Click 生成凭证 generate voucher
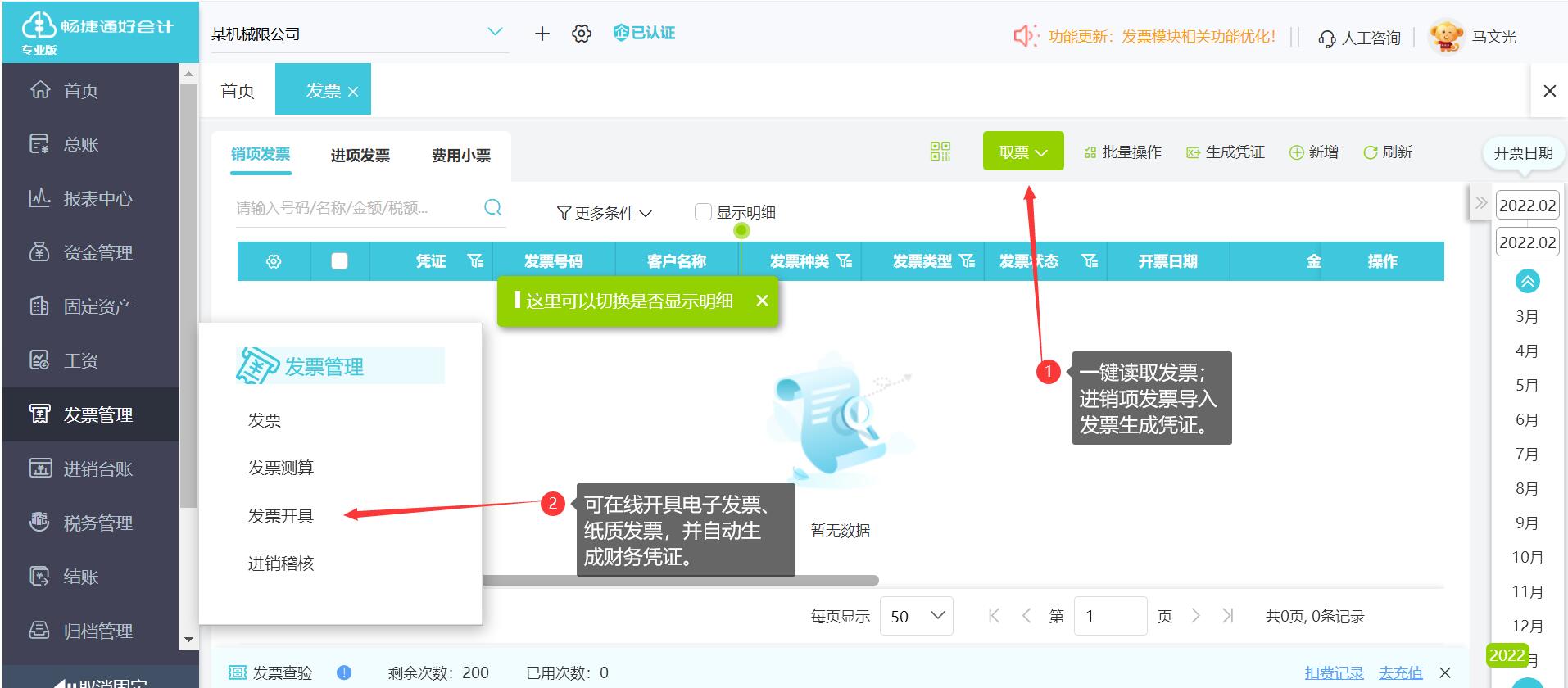This screenshot has width=1568, height=688. pyautogui.click(x=1226, y=152)
